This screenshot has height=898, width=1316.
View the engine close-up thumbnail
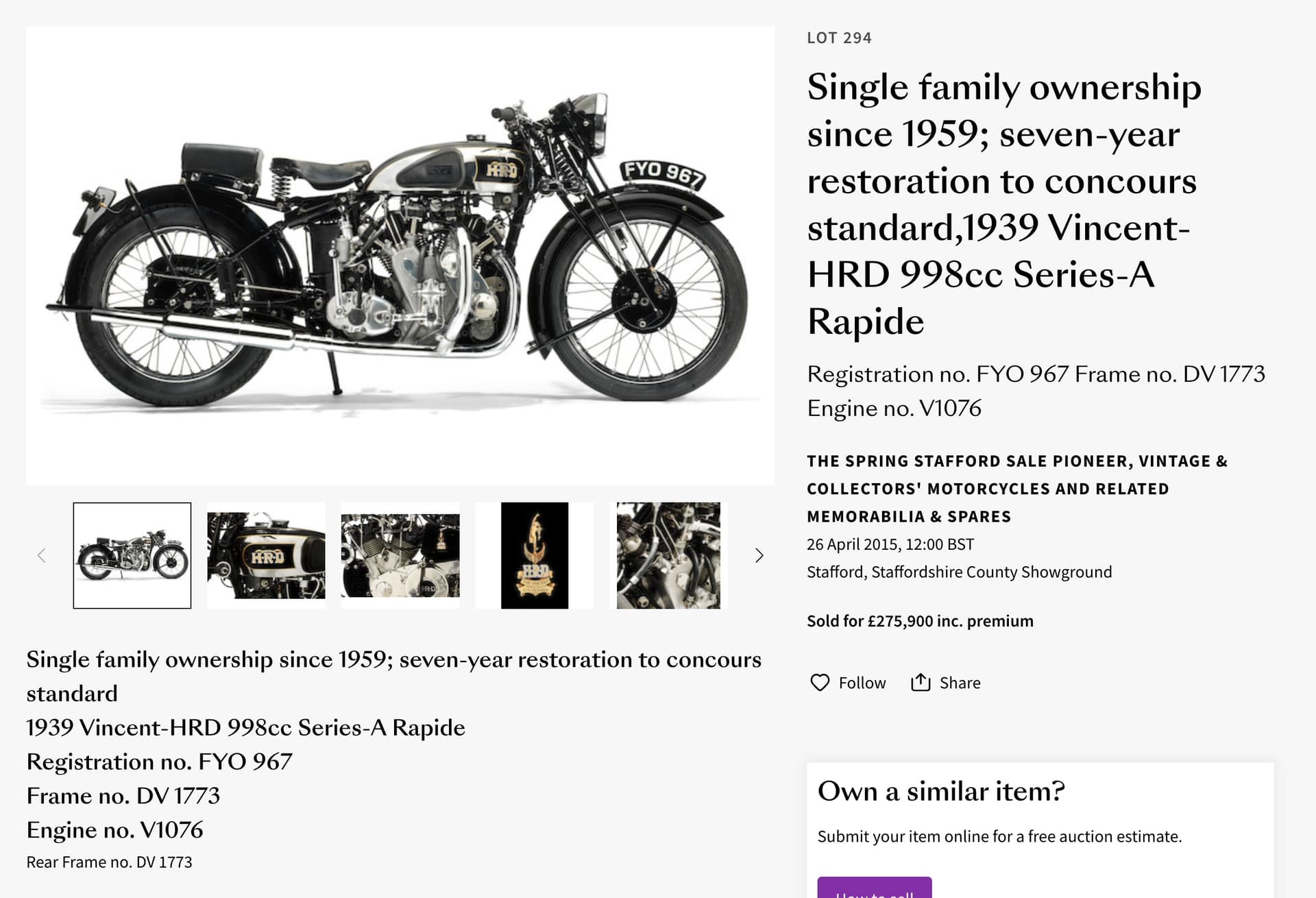tap(400, 555)
